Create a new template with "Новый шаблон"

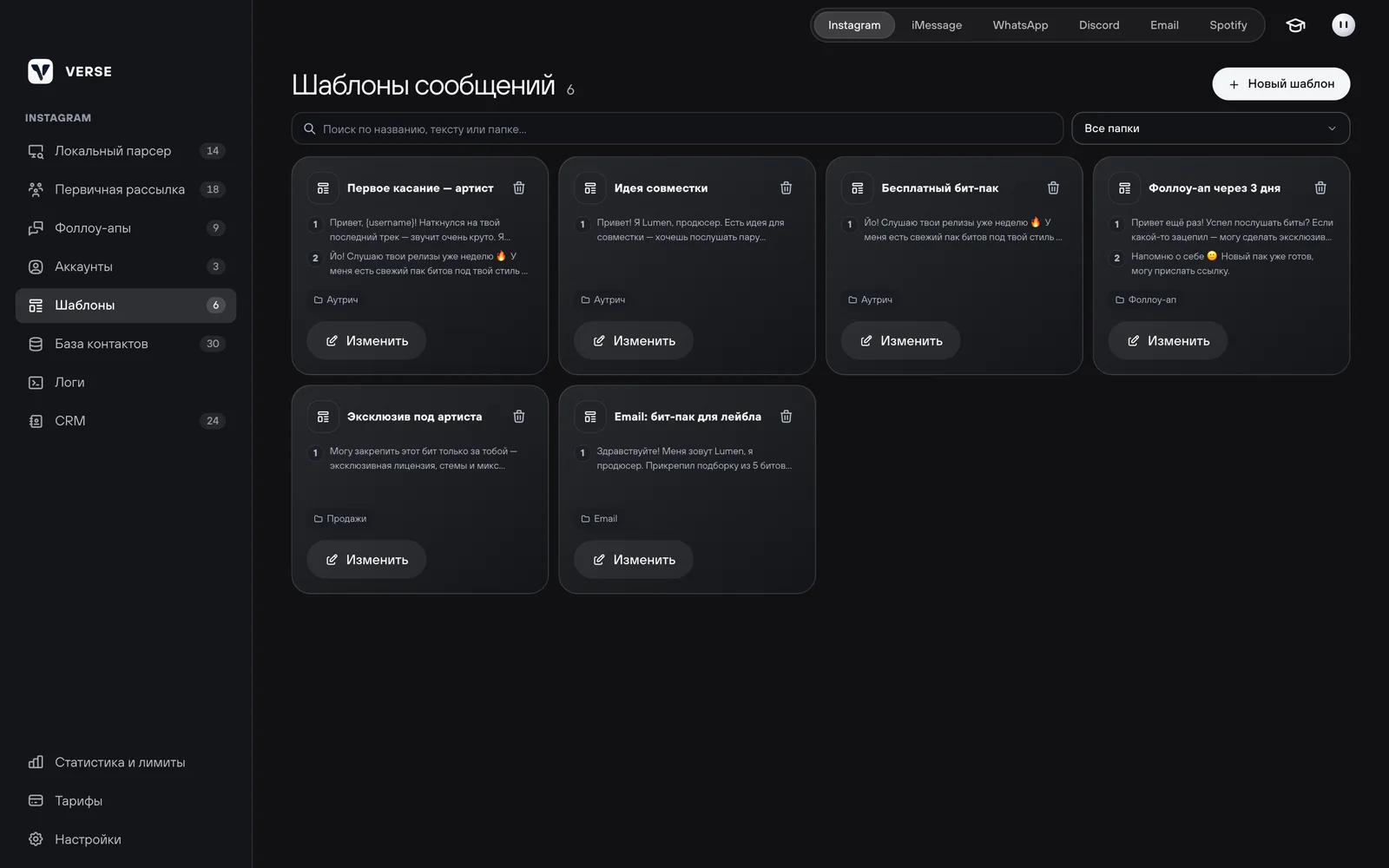point(1280,84)
